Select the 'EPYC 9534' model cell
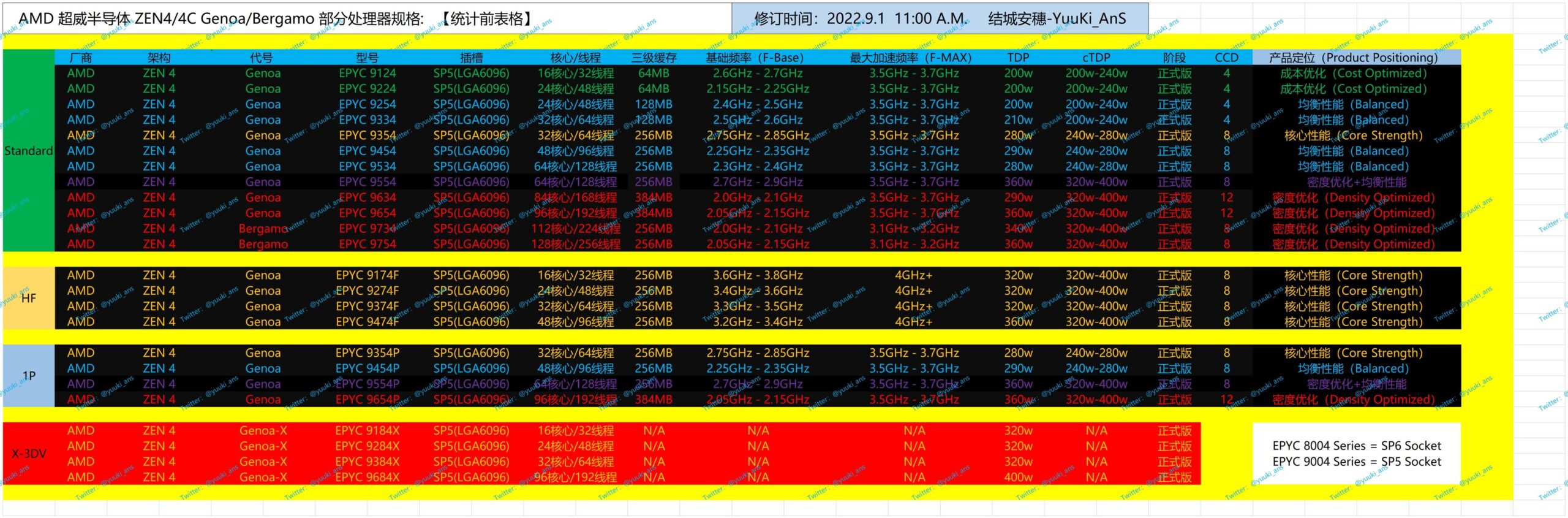The width and height of the screenshot is (1568, 518). (x=367, y=166)
